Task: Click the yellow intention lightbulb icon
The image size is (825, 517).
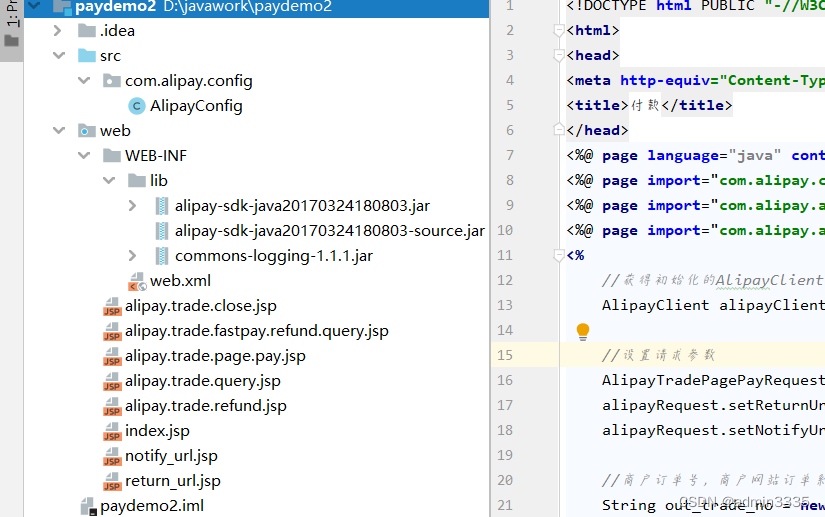Action: click(582, 331)
